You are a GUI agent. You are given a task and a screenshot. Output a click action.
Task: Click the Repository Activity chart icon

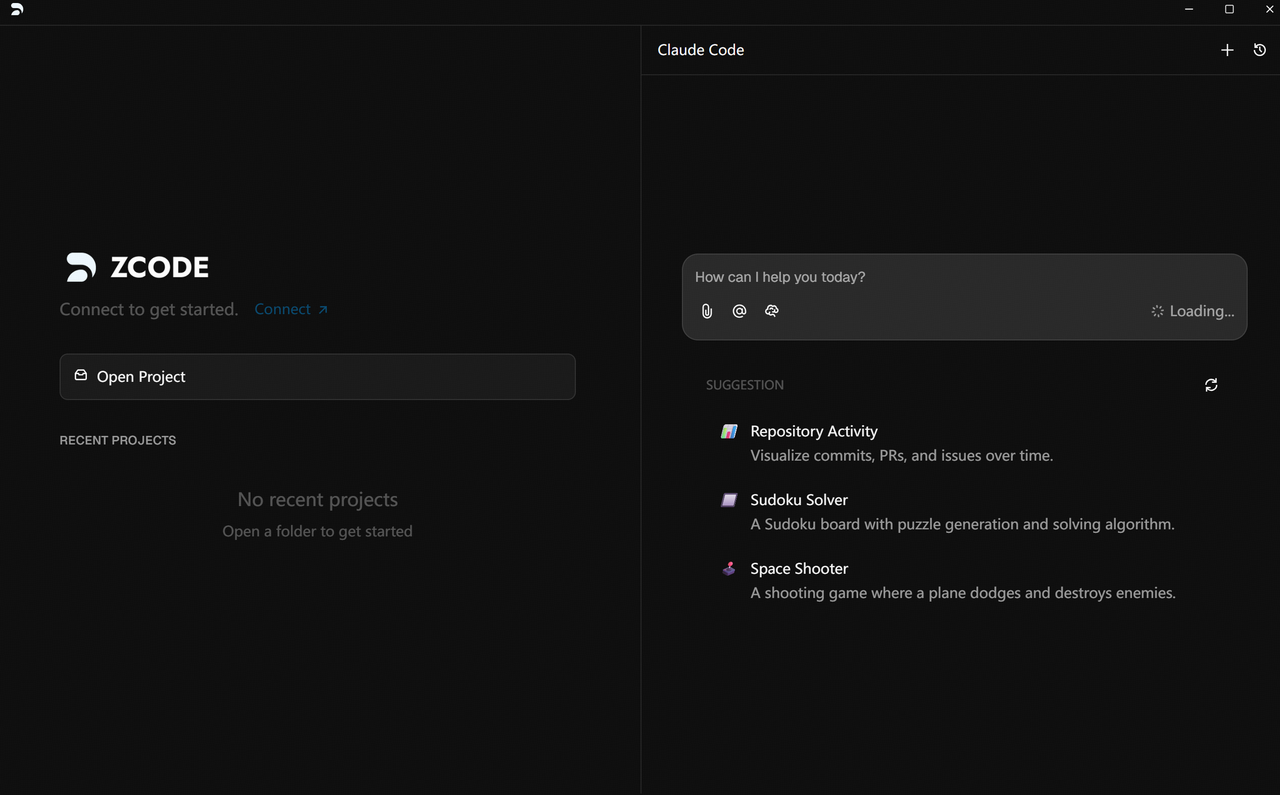729,431
